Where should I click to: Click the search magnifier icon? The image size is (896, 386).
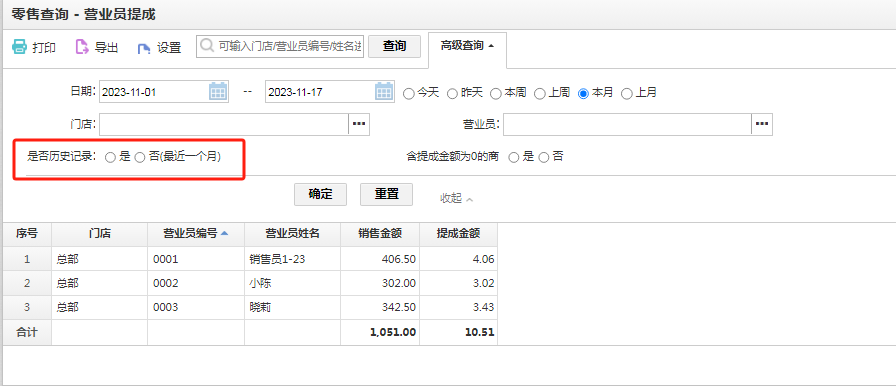click(207, 46)
